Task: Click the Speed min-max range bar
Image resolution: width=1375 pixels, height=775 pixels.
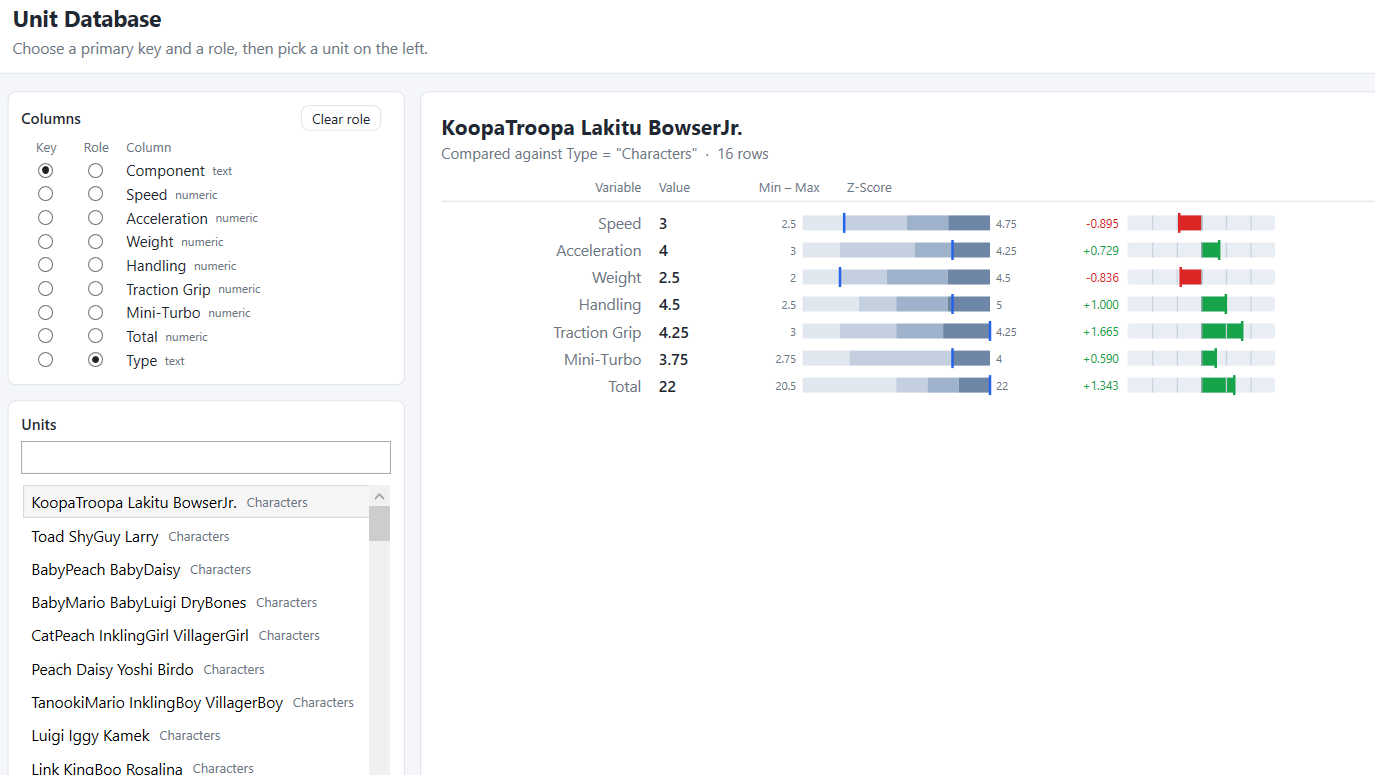Action: tap(896, 223)
